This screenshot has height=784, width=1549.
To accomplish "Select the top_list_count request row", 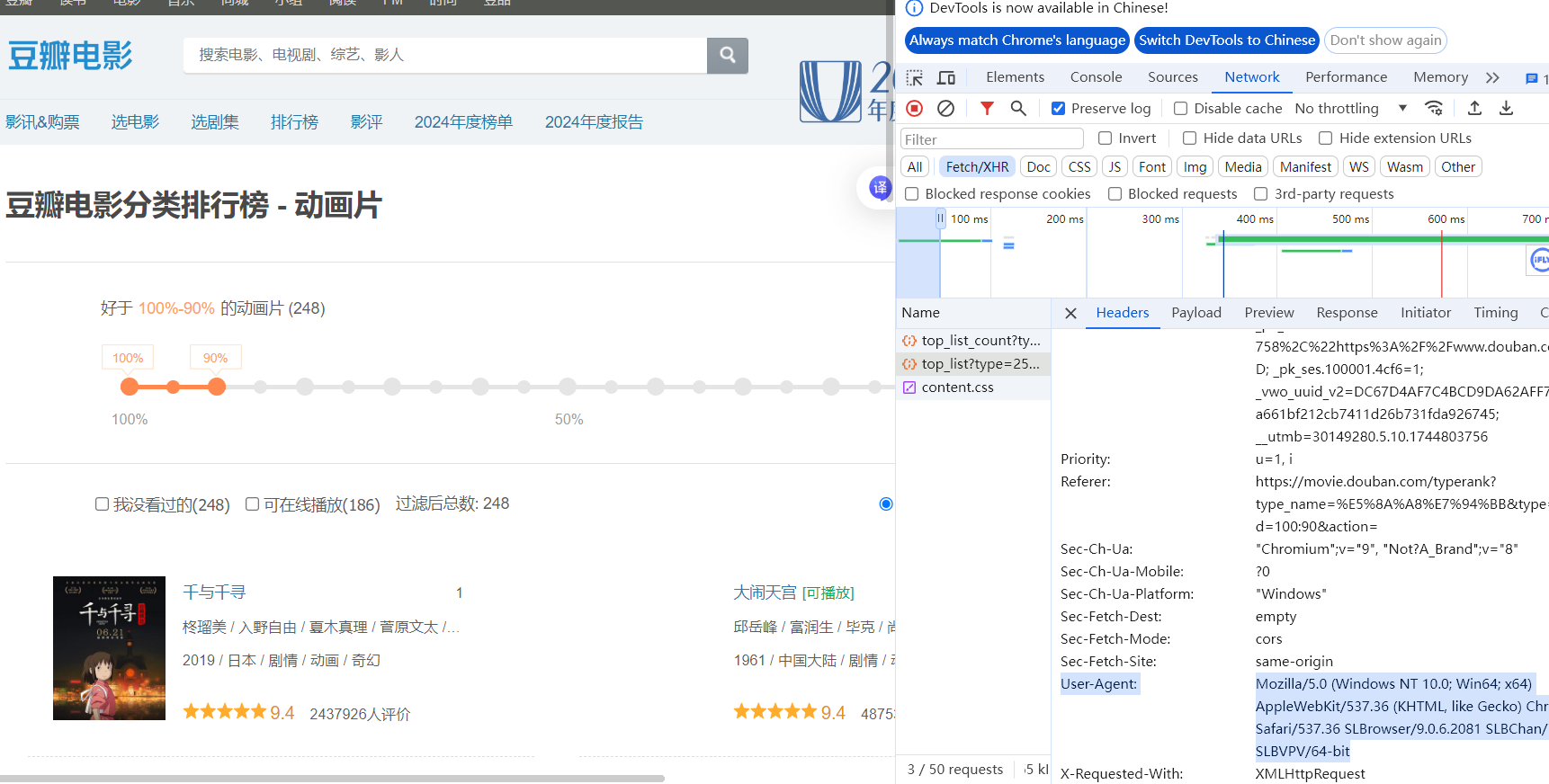I will 973,341.
